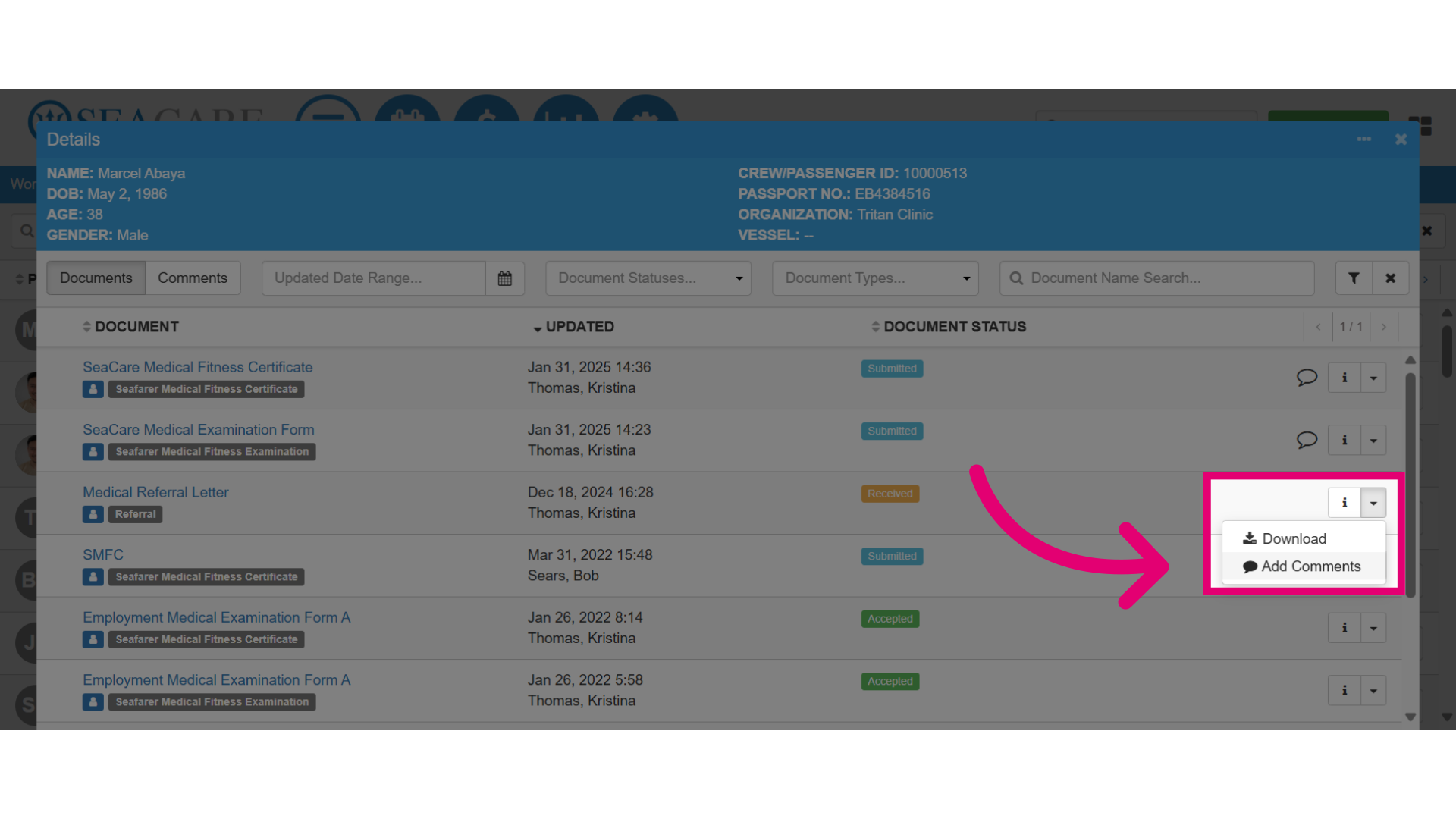
Task: Sort by UPDATED column
Action: [x=574, y=327]
